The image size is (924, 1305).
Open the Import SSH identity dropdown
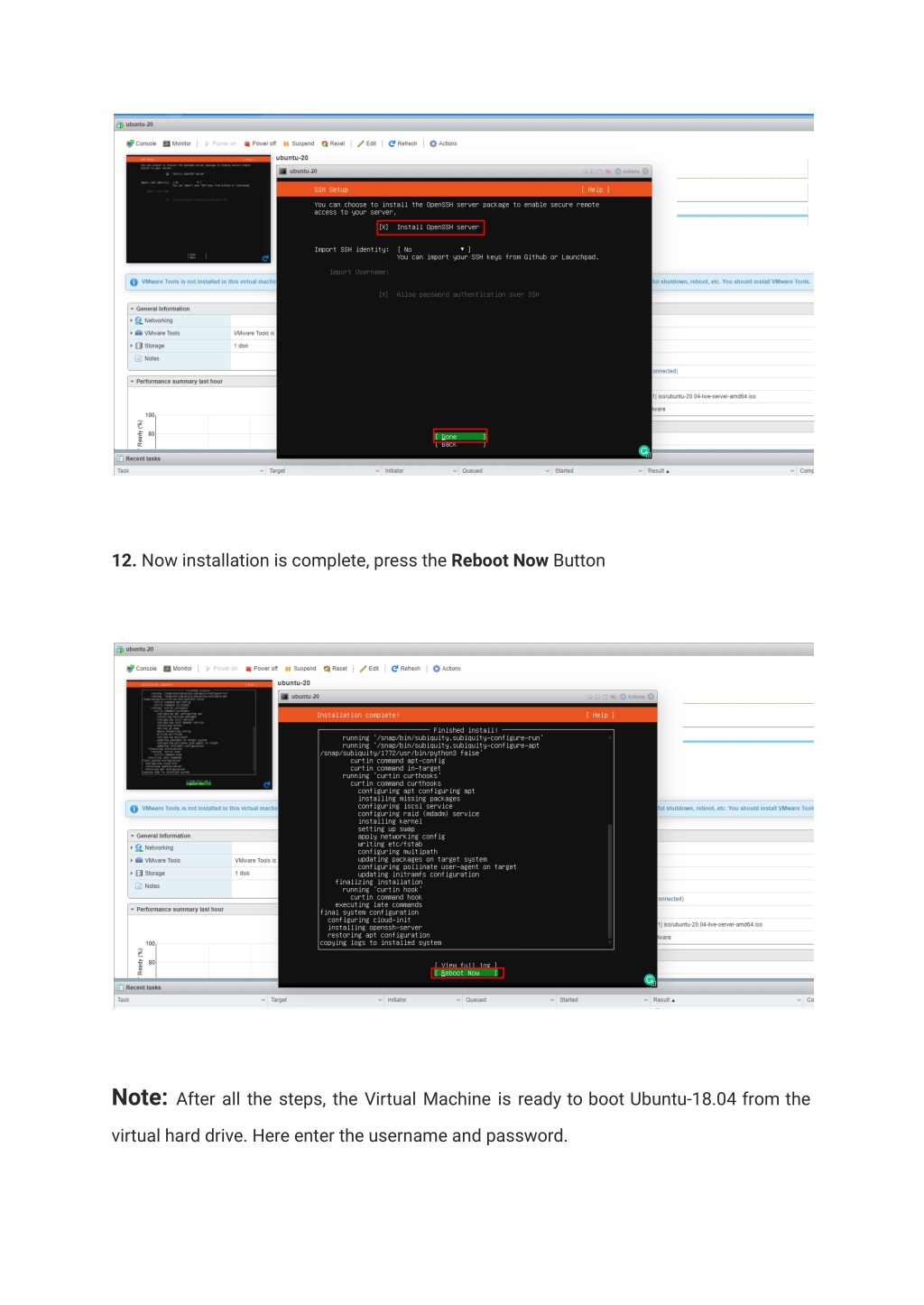pos(434,249)
